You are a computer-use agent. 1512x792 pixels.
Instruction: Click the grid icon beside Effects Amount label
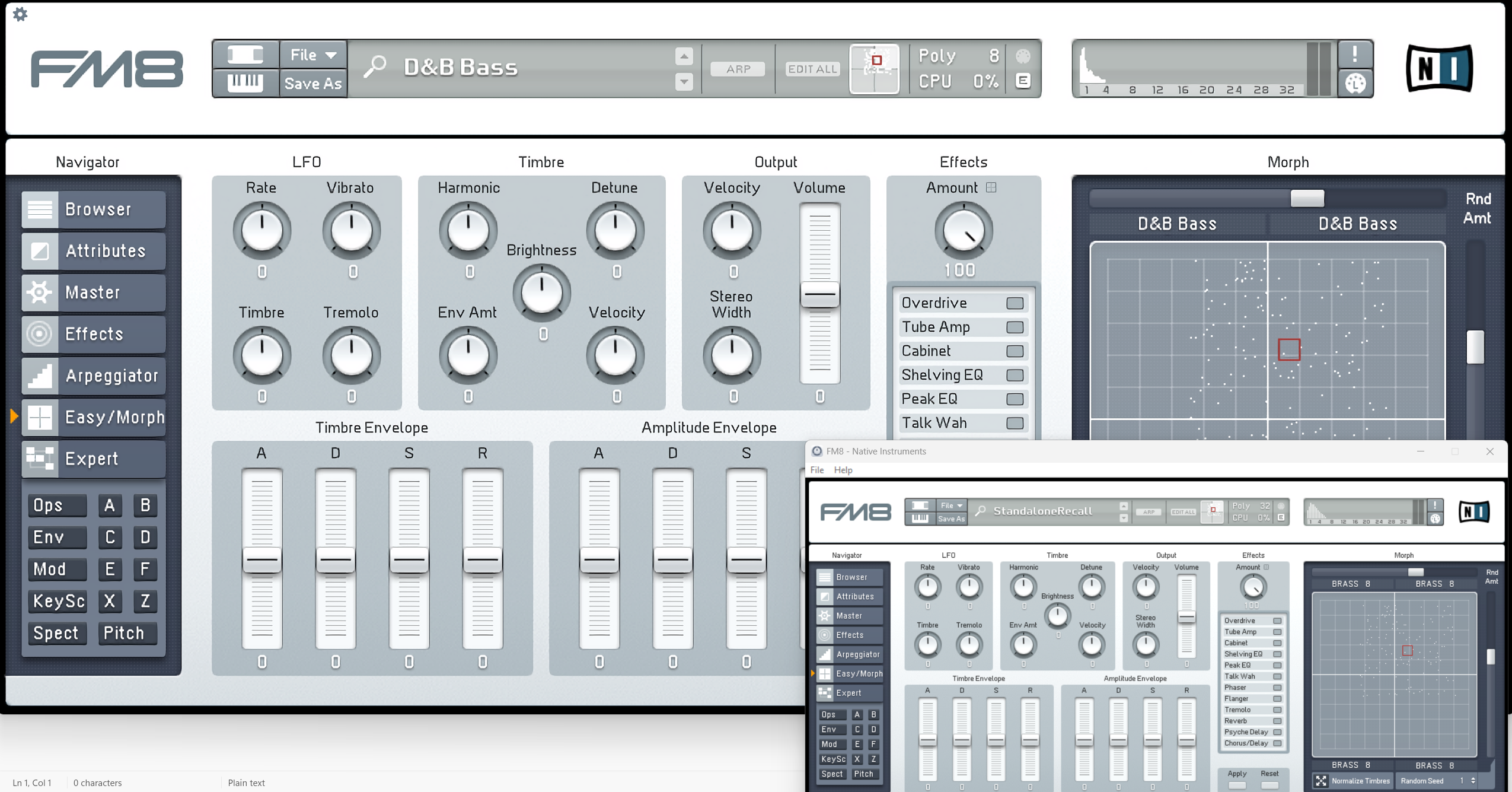coord(991,187)
